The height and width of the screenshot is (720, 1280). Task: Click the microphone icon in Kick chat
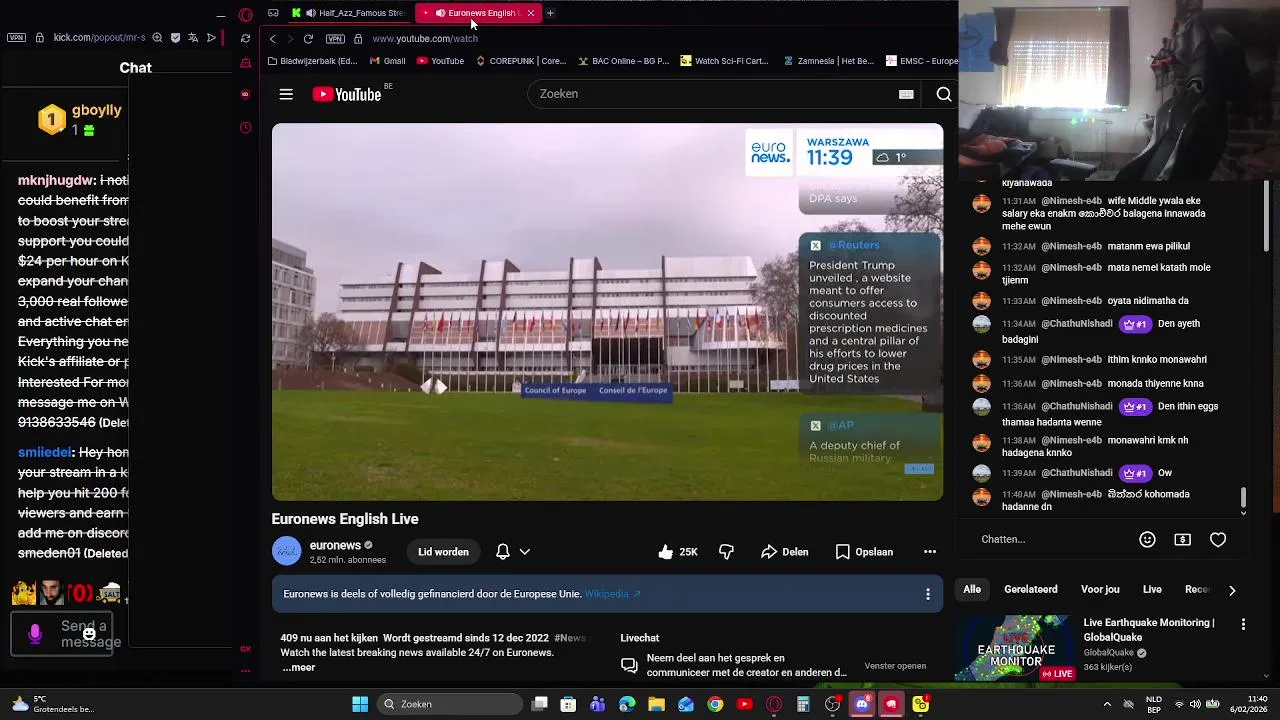(x=35, y=634)
